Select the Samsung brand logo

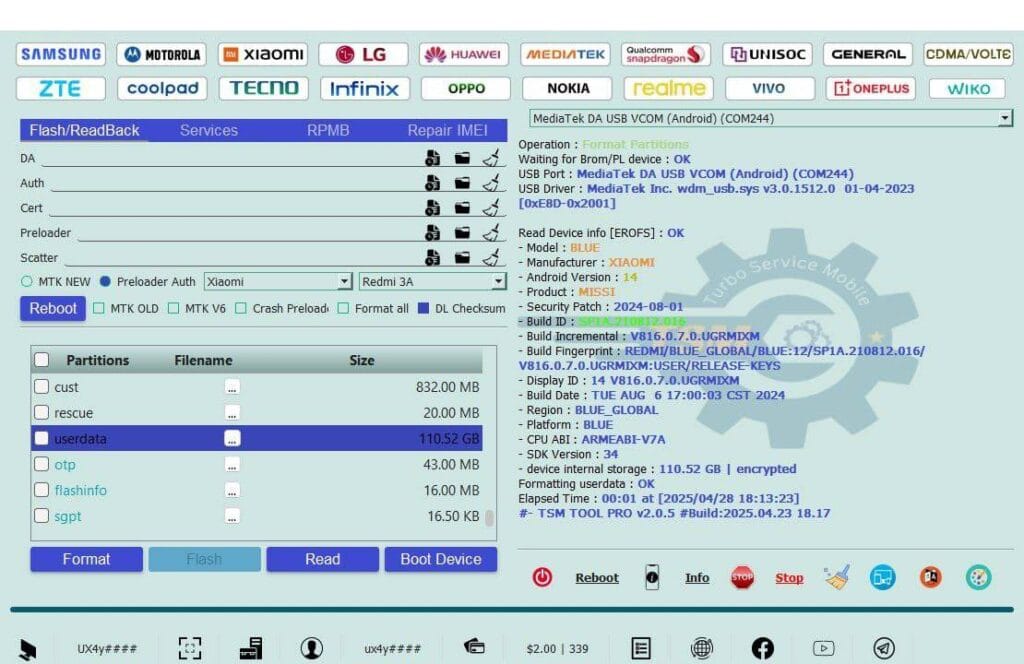tap(61, 54)
